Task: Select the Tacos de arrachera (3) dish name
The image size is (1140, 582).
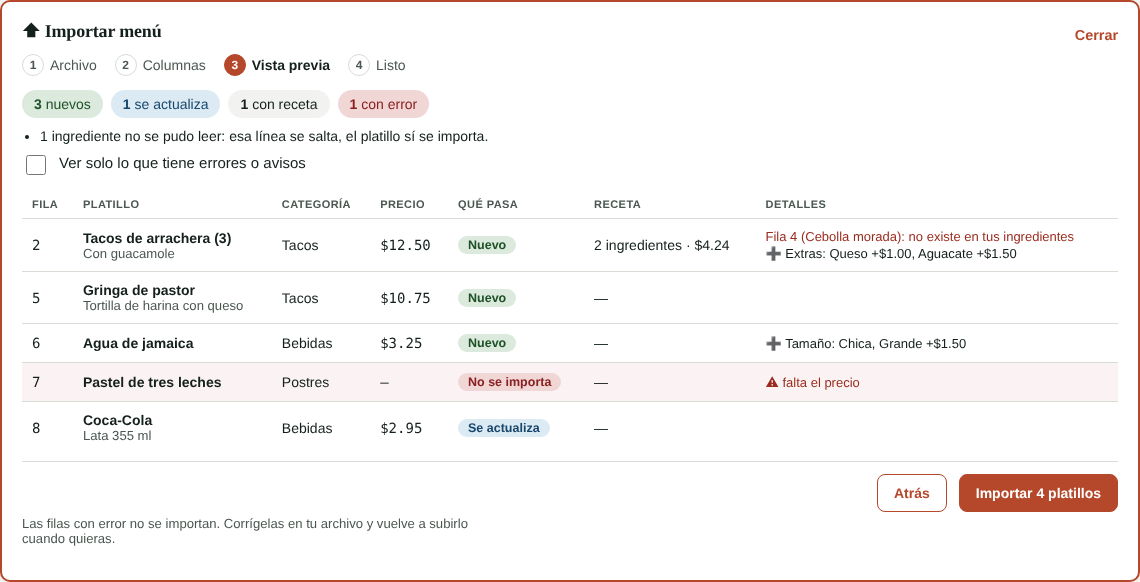Action: pyautogui.click(x=157, y=238)
